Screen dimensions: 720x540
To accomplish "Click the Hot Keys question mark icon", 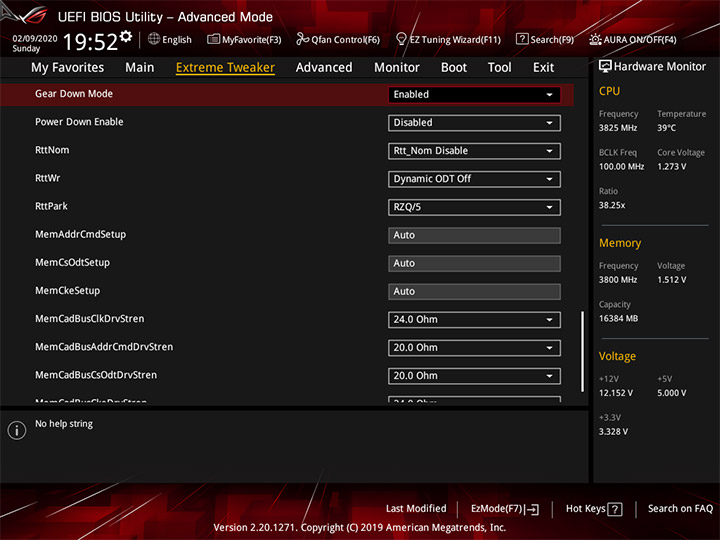I will 614,509.
